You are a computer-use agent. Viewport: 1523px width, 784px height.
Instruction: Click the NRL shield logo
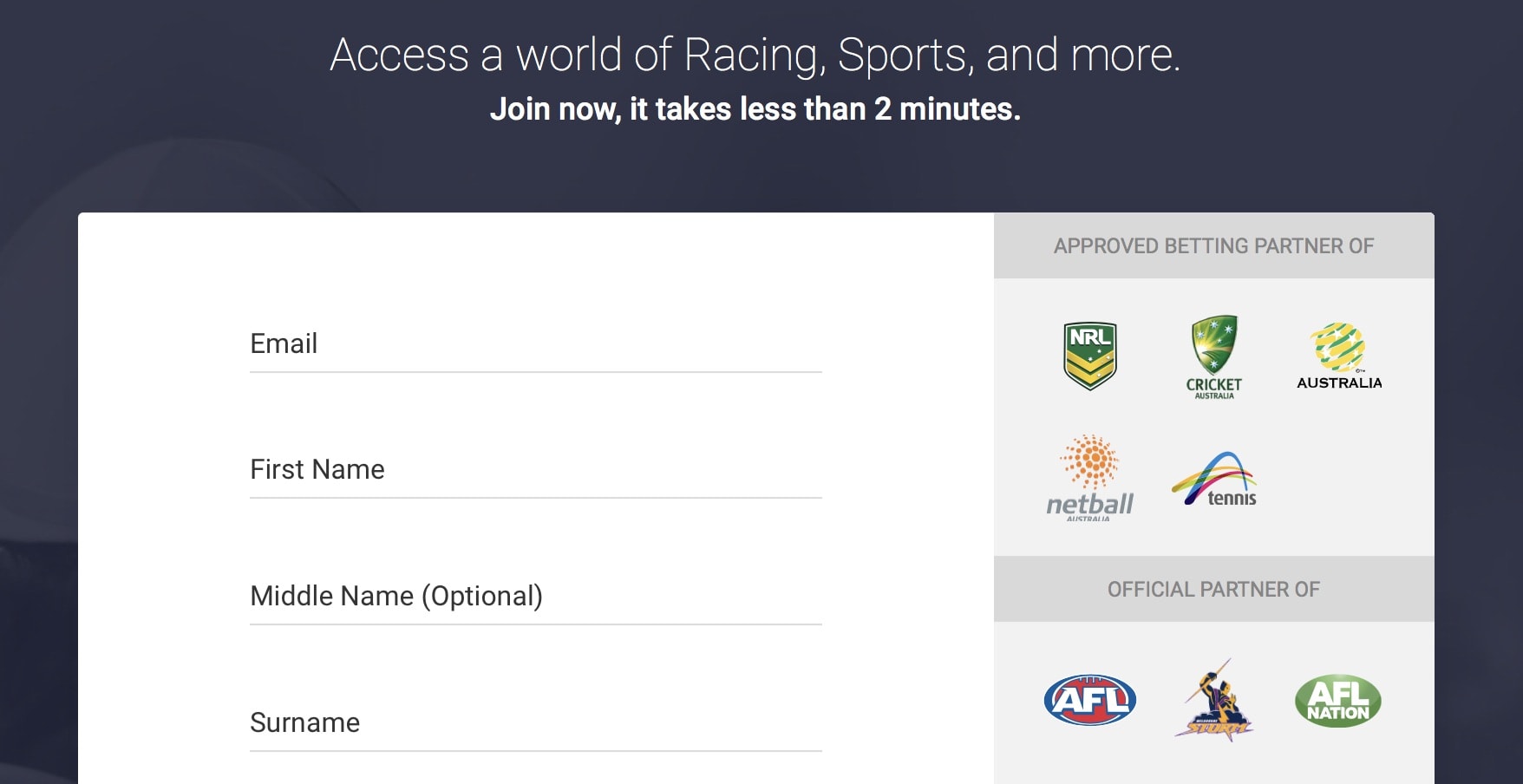click(x=1089, y=356)
